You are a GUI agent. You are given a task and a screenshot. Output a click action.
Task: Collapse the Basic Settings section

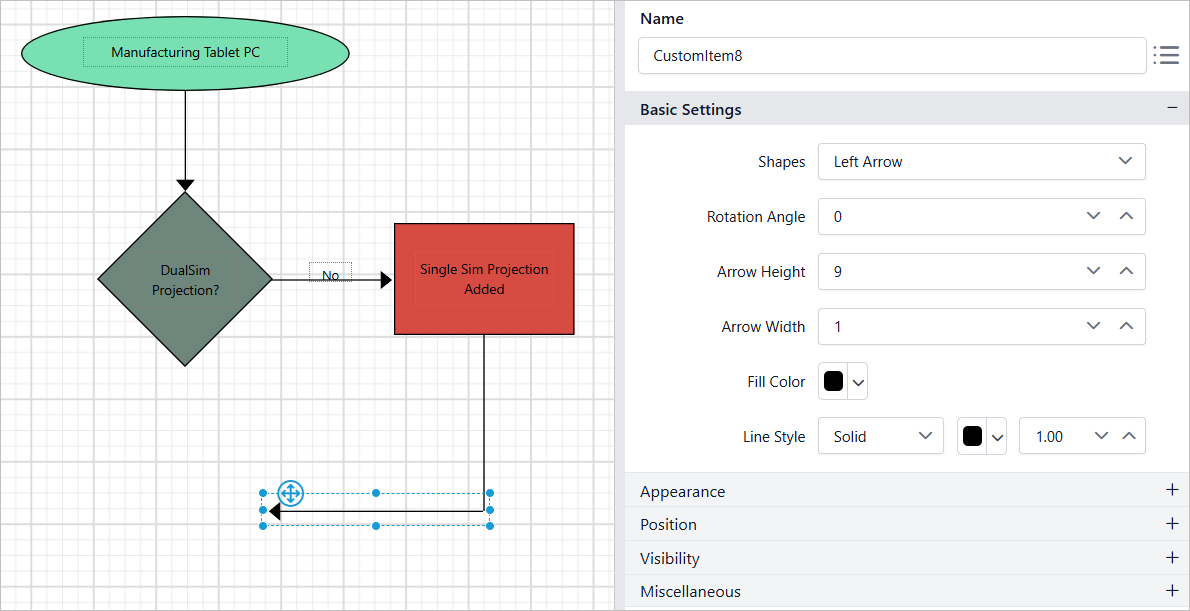click(x=1171, y=109)
